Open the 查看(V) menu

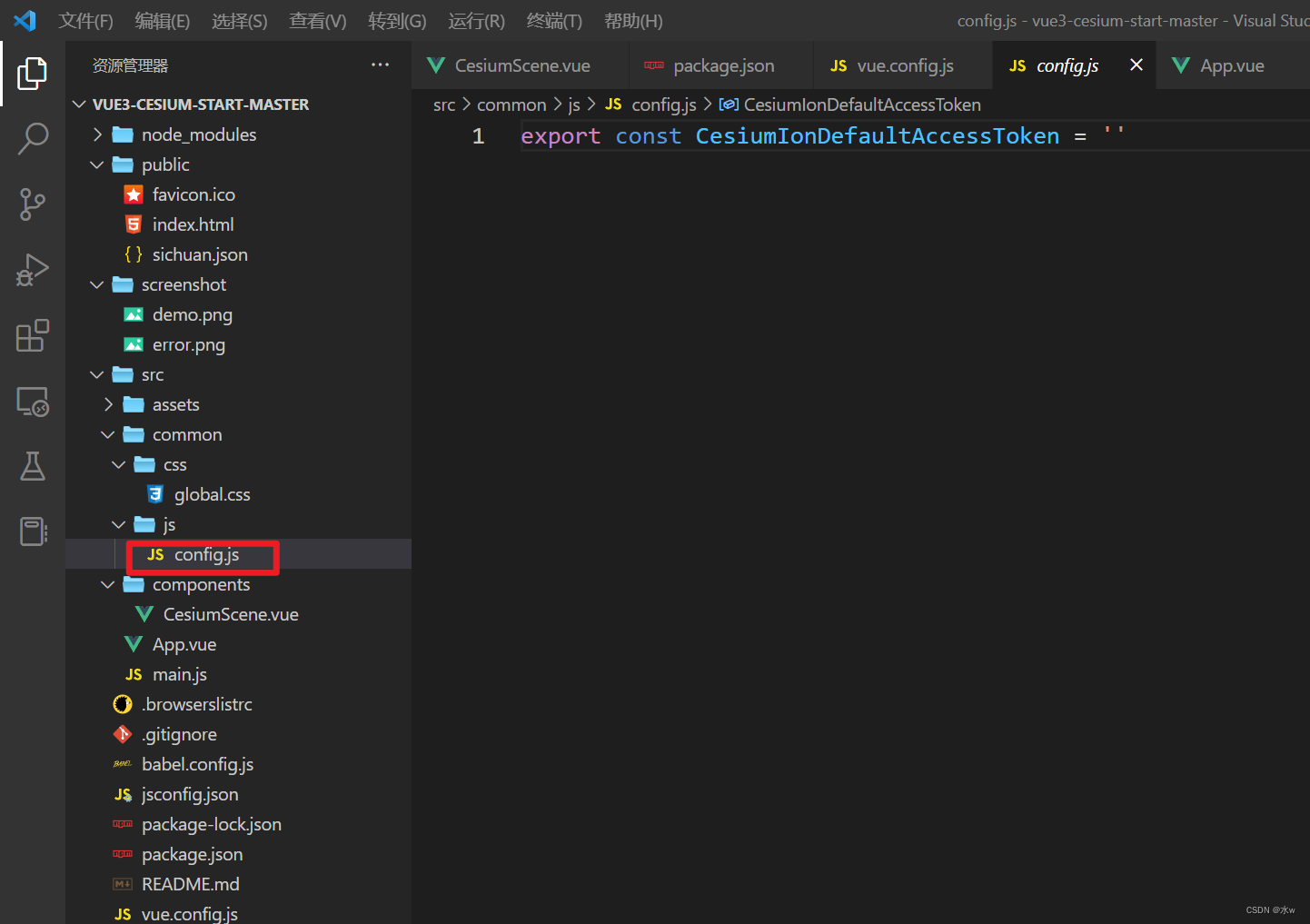[x=318, y=21]
